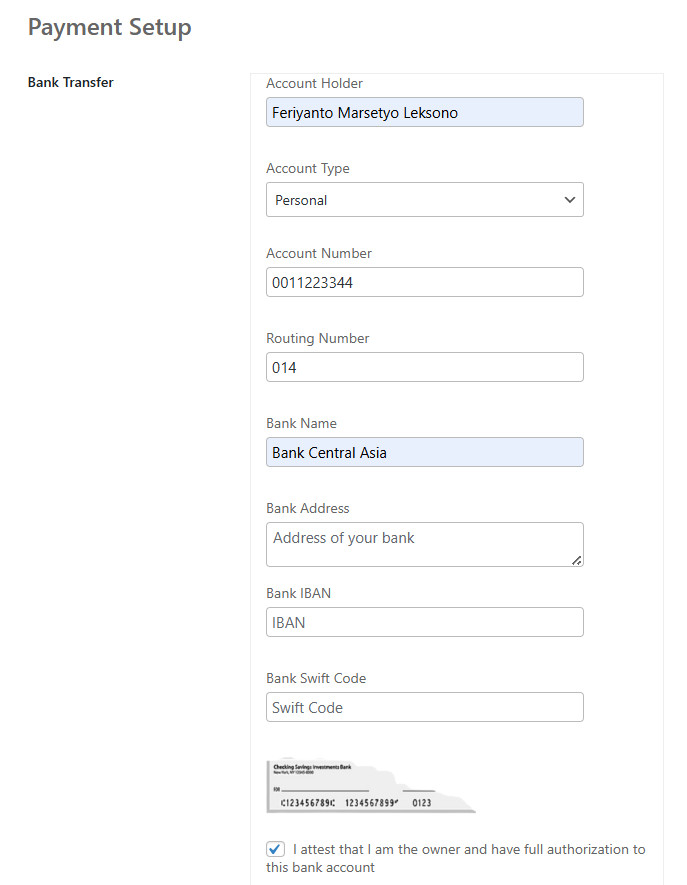Click the Bank Address label
Image resolution: width=687 pixels, height=885 pixels.
pos(308,509)
